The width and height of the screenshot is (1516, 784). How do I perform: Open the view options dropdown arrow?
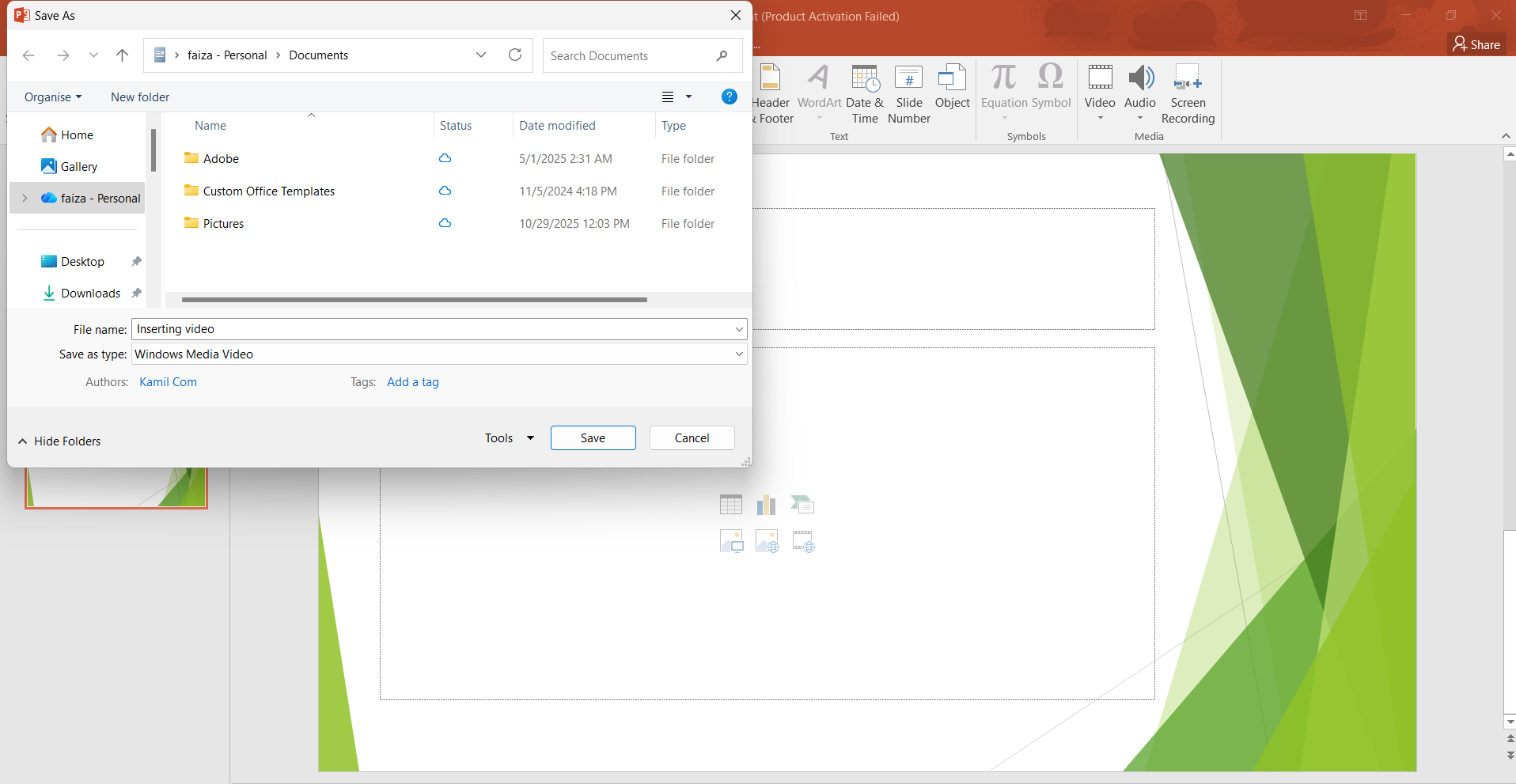click(688, 97)
